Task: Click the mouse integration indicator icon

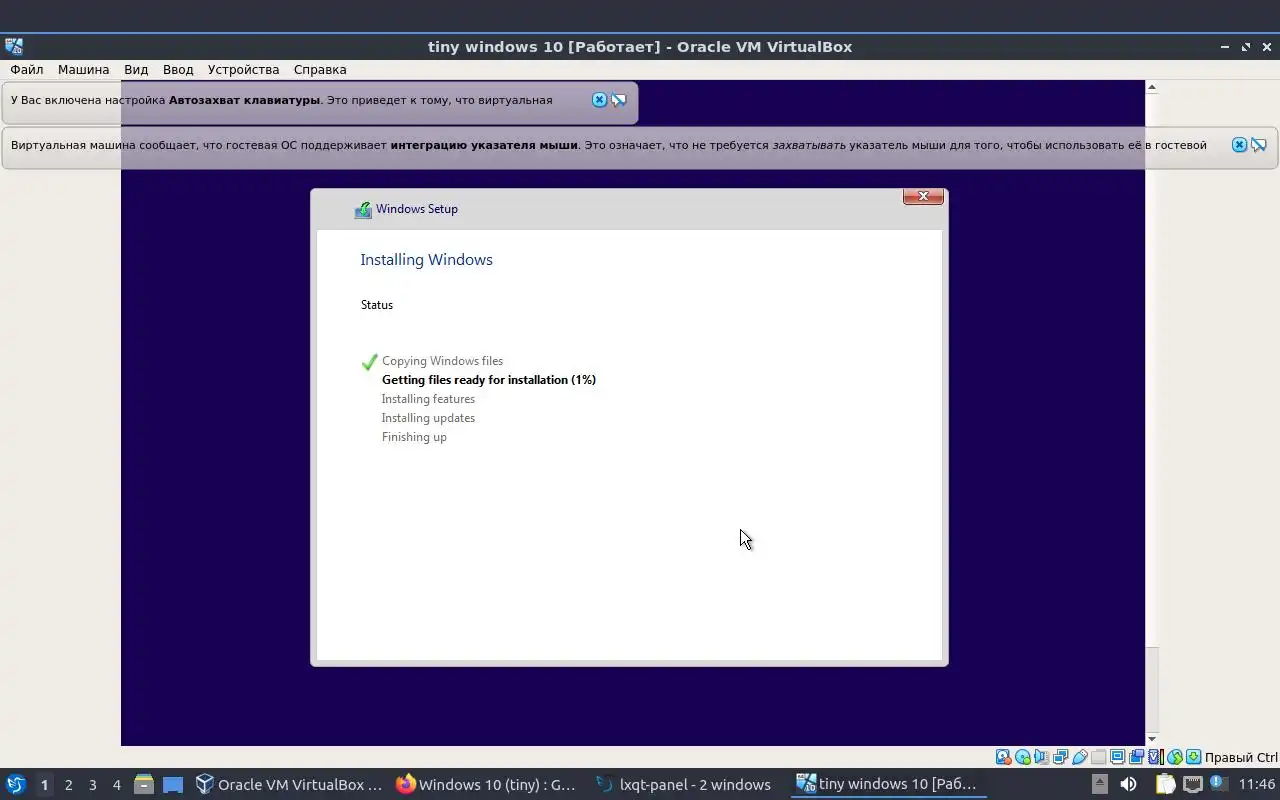Action: pos(1175,757)
